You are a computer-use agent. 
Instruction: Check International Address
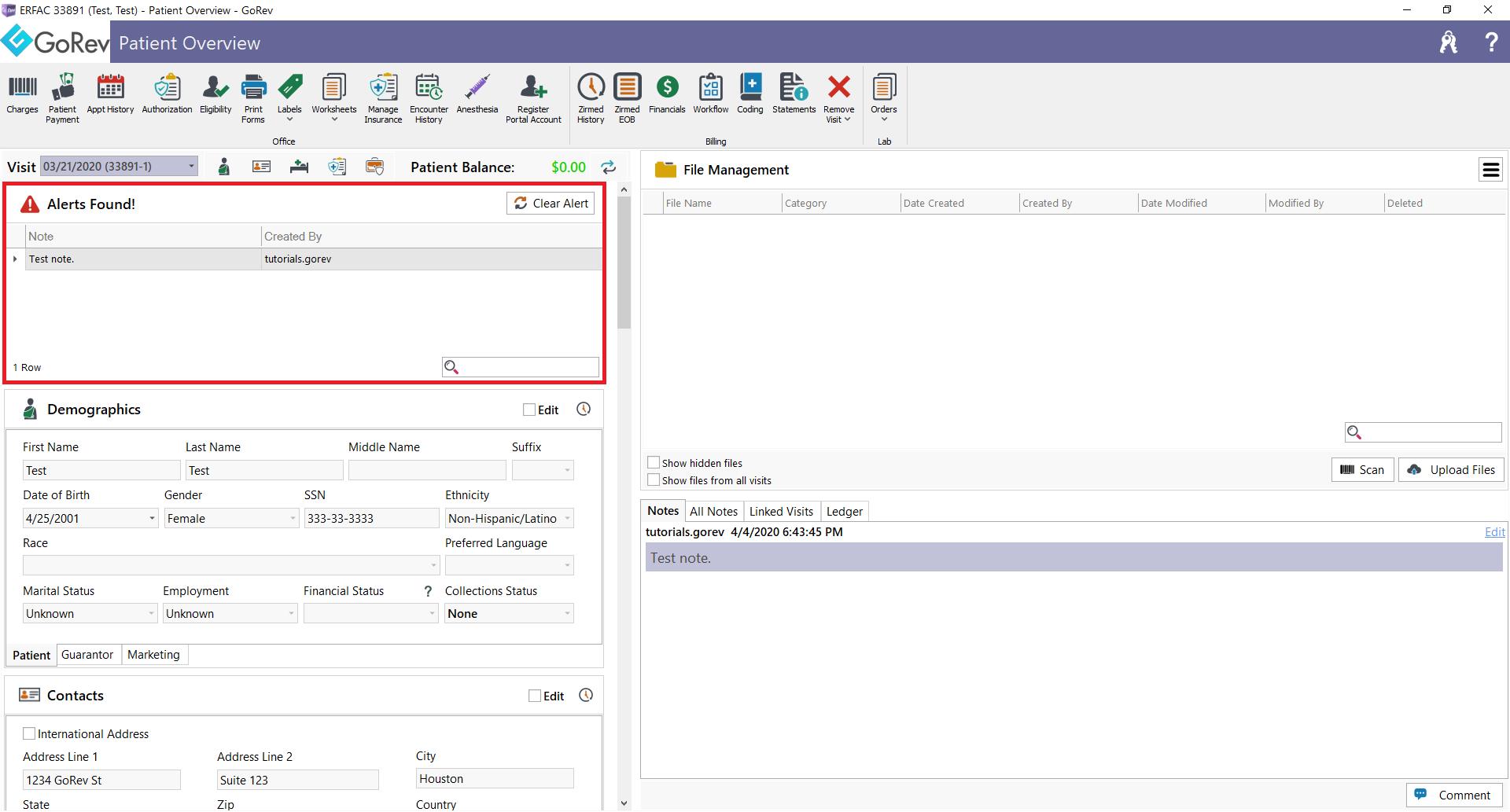click(29, 733)
